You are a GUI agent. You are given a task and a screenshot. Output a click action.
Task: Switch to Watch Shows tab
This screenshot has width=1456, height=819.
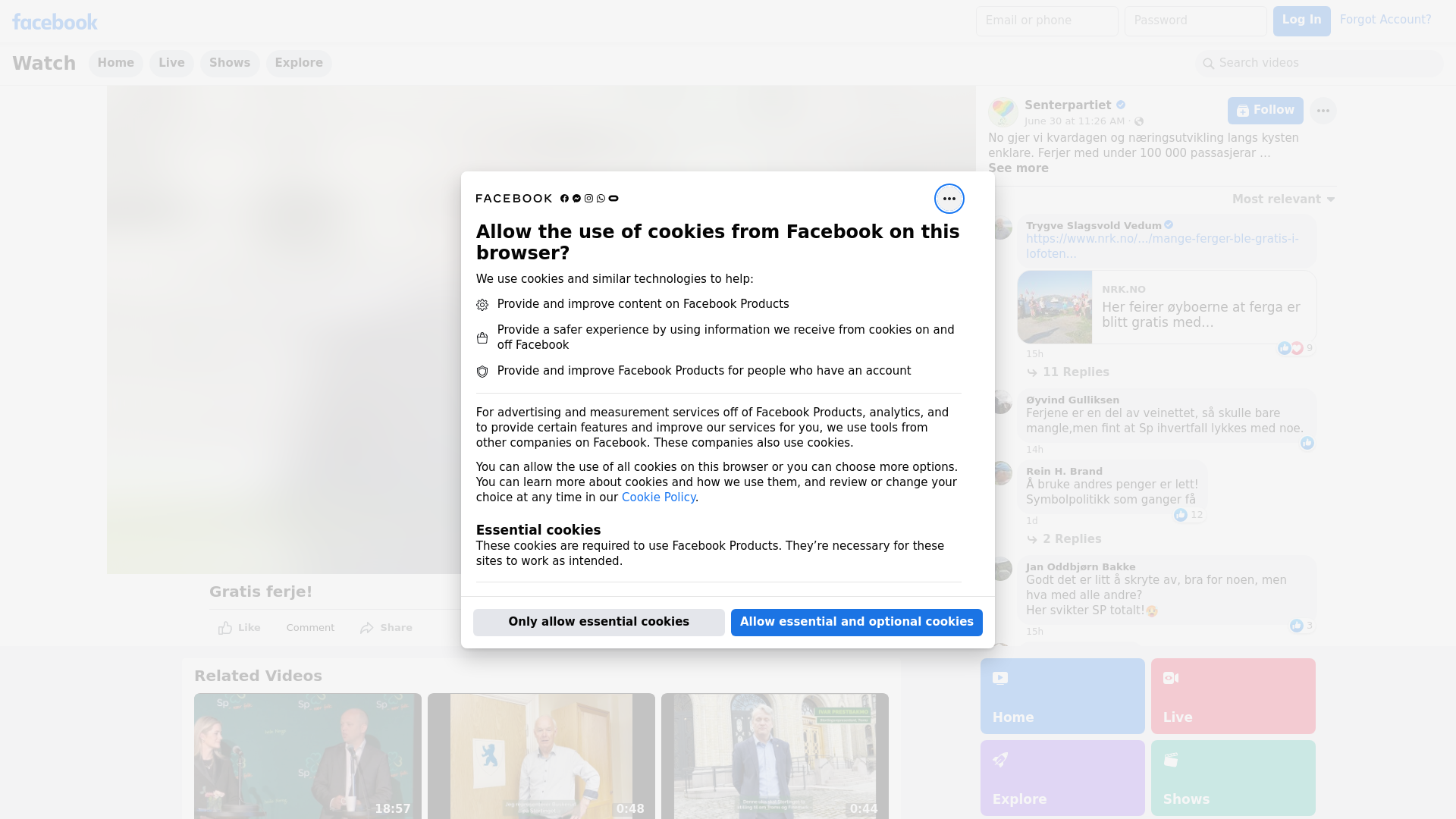pos(230,63)
